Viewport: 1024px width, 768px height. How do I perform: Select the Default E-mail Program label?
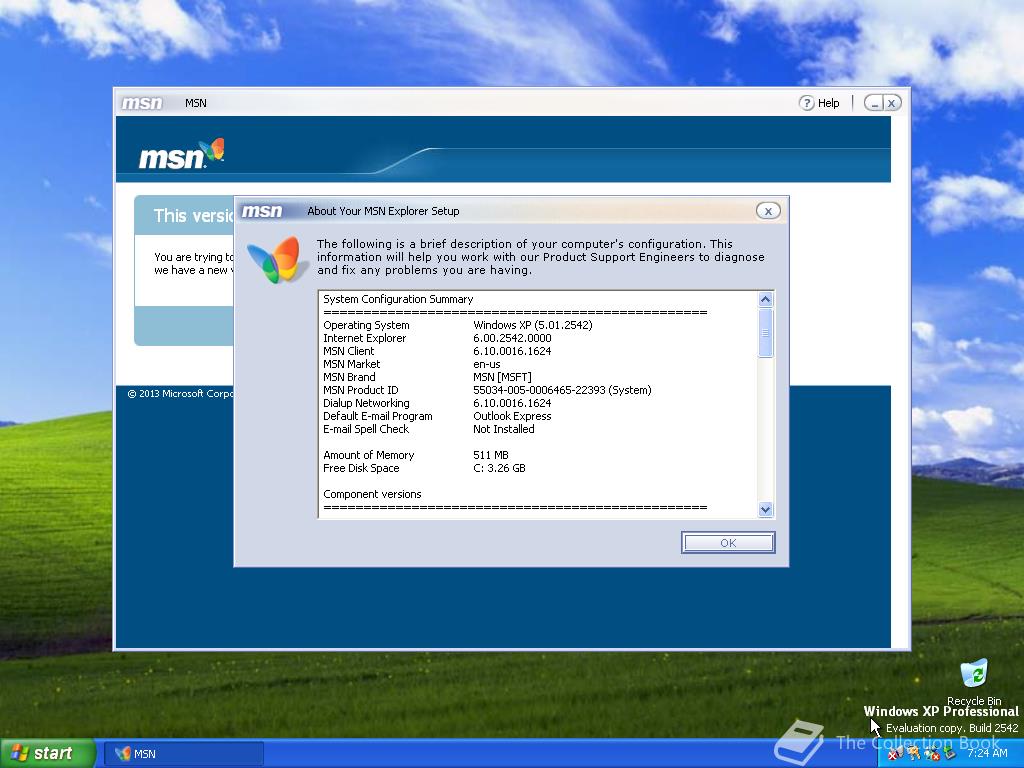377,417
